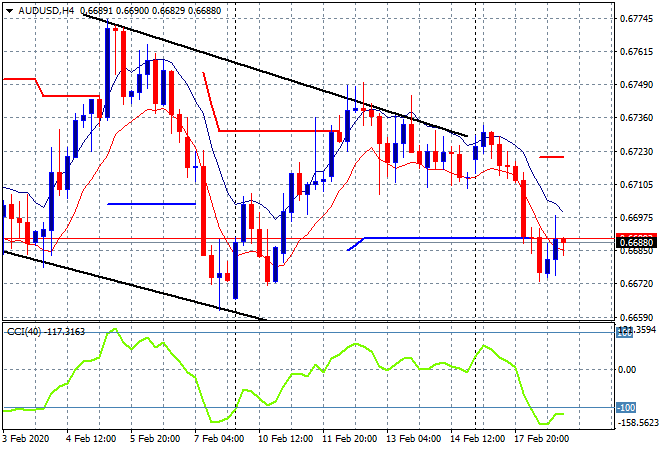The height and width of the screenshot is (450, 660).
Task: Click the 0.67615 price axis label
Action: [637, 52]
